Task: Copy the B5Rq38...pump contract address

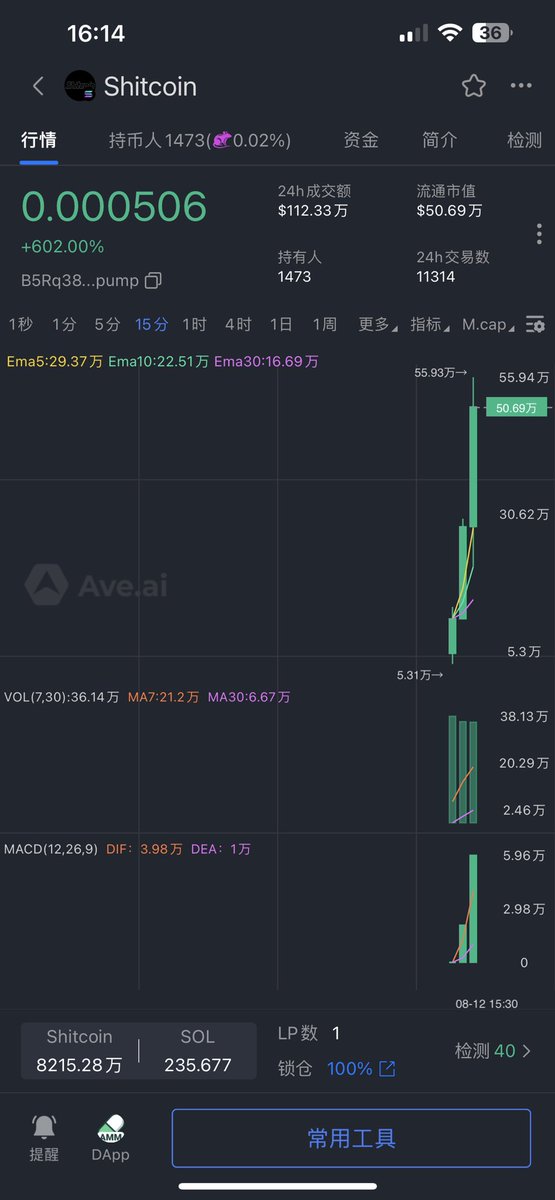Action: click(x=153, y=281)
